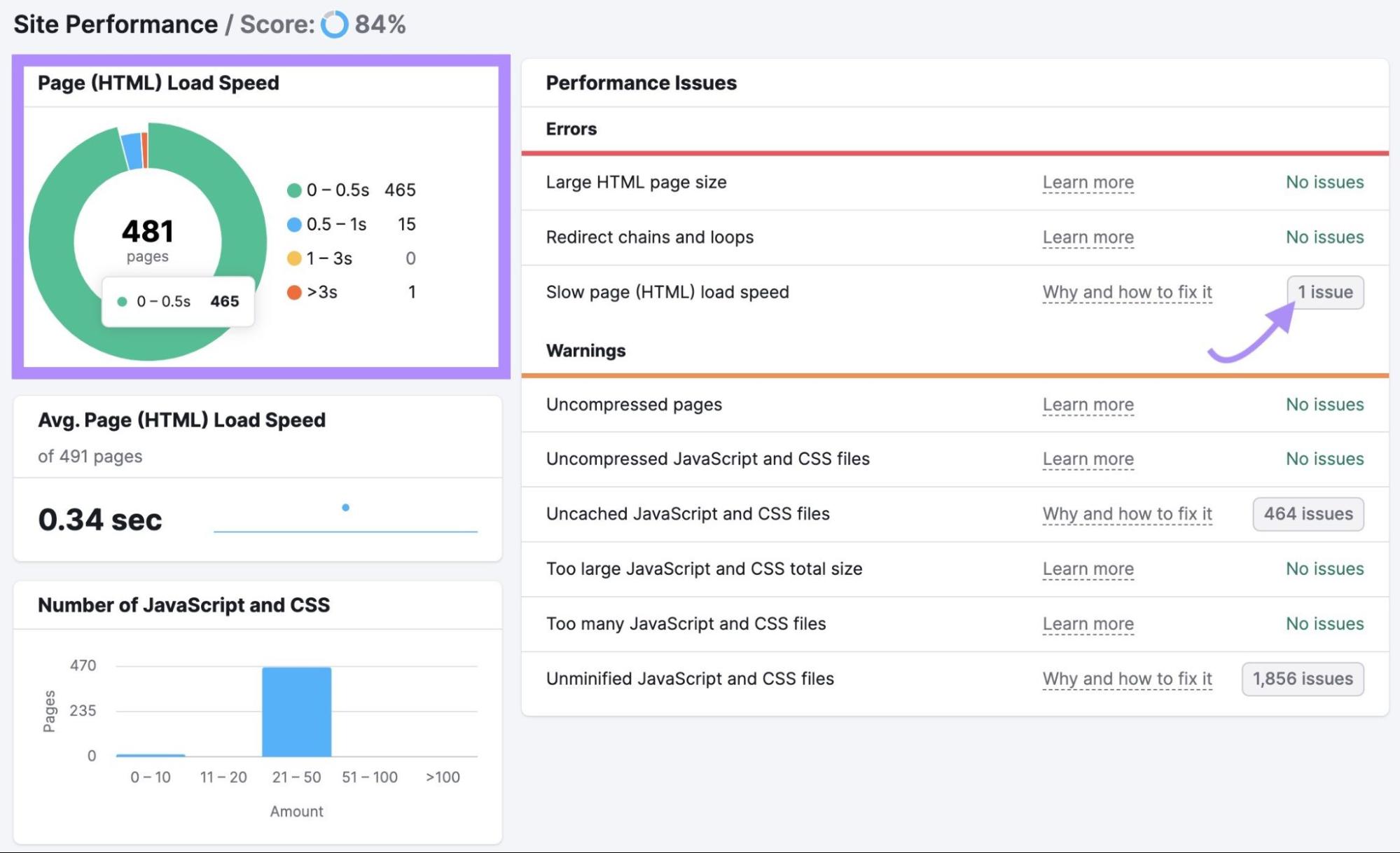
Task: Click the green 0–0.5s legend dot
Action: coord(294,189)
